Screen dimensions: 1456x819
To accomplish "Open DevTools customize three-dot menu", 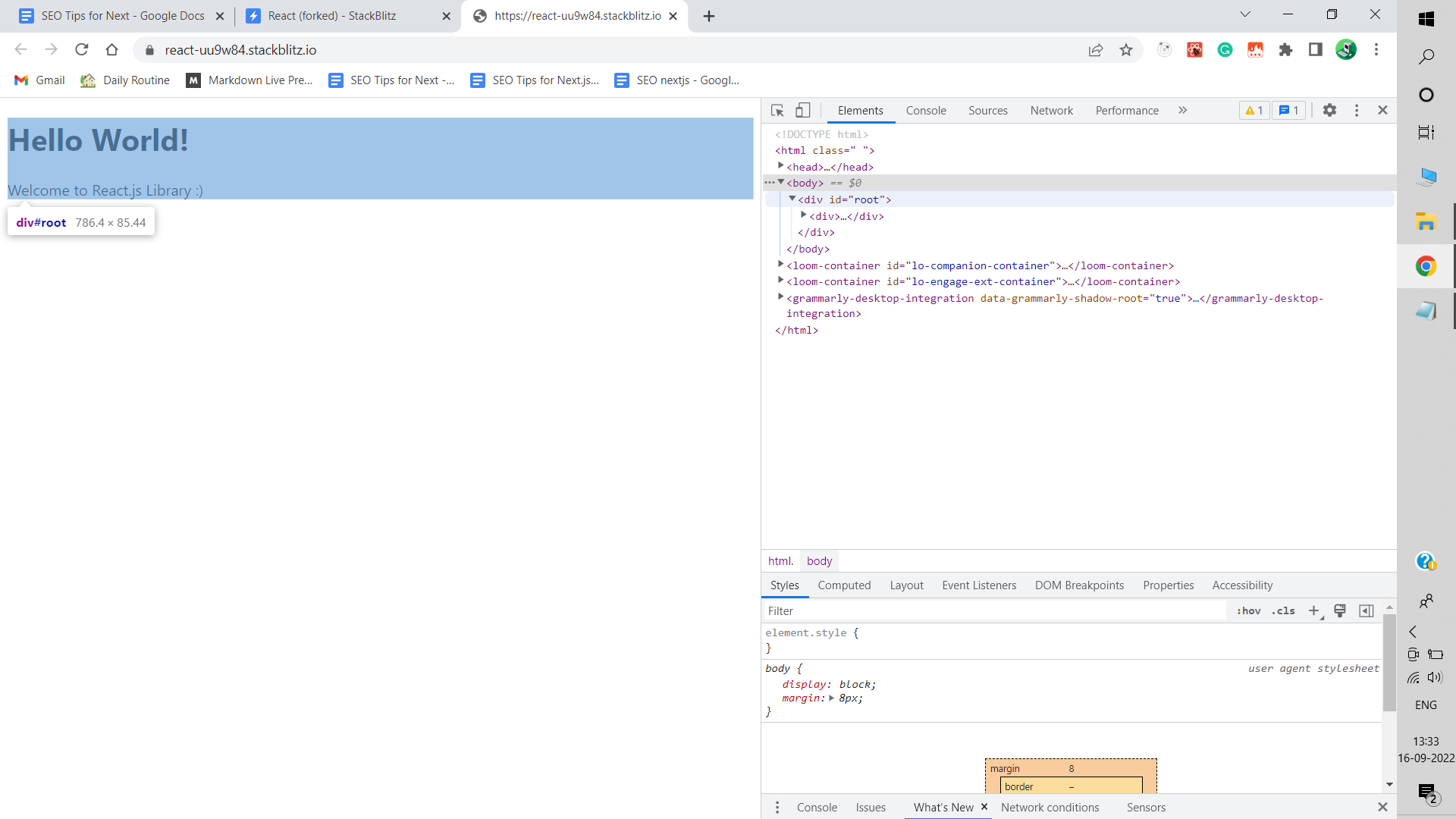I will click(x=1357, y=111).
